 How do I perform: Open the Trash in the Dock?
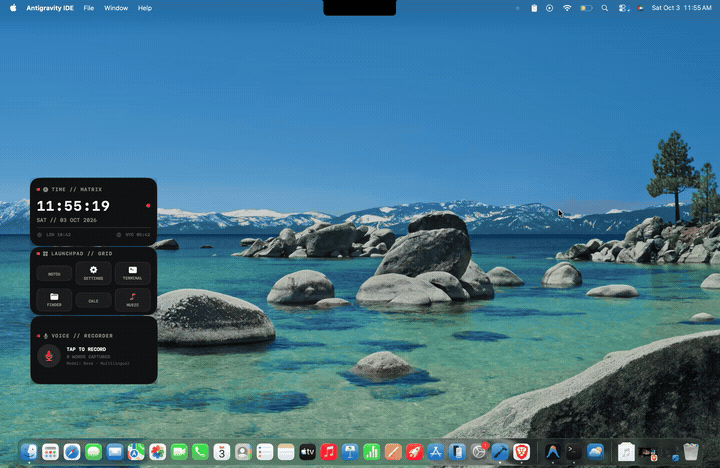[x=691, y=452]
